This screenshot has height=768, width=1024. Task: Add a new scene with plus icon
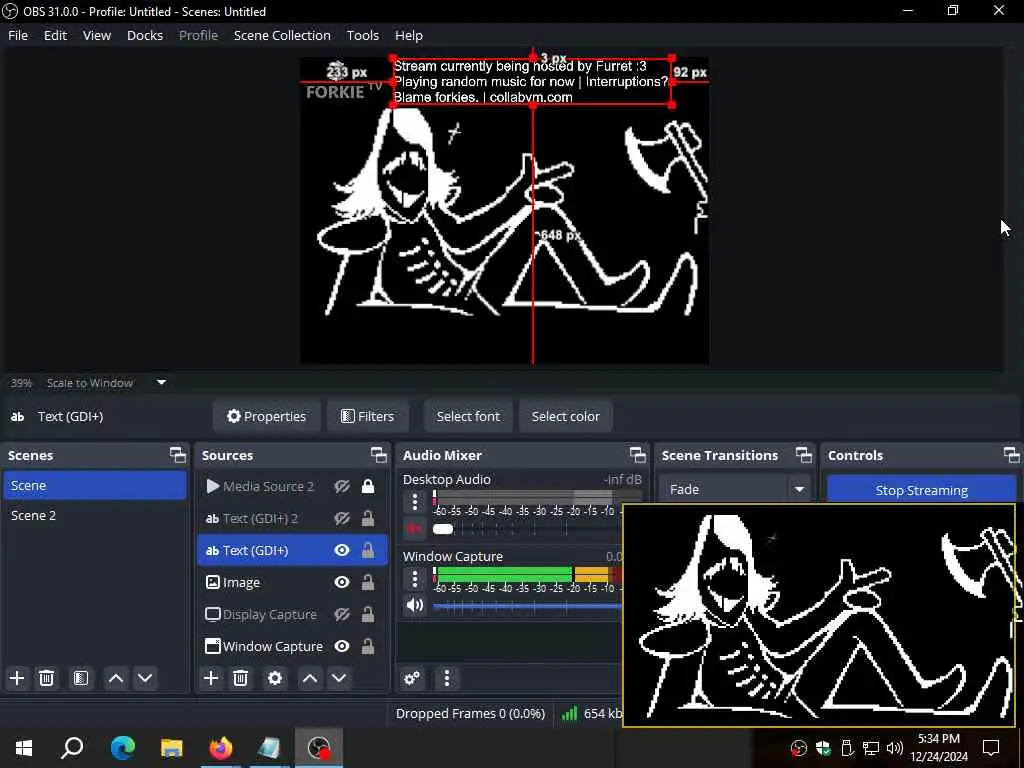tap(17, 678)
